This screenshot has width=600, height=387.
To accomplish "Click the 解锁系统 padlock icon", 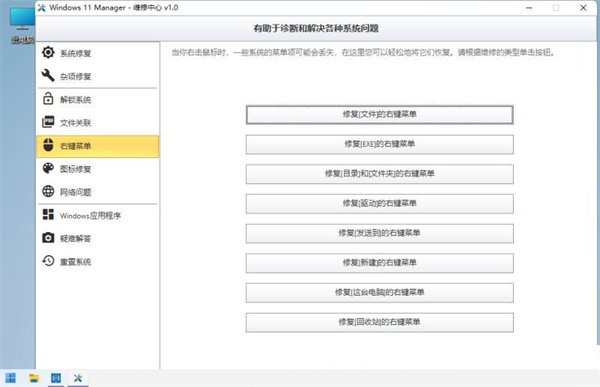I will [48, 99].
